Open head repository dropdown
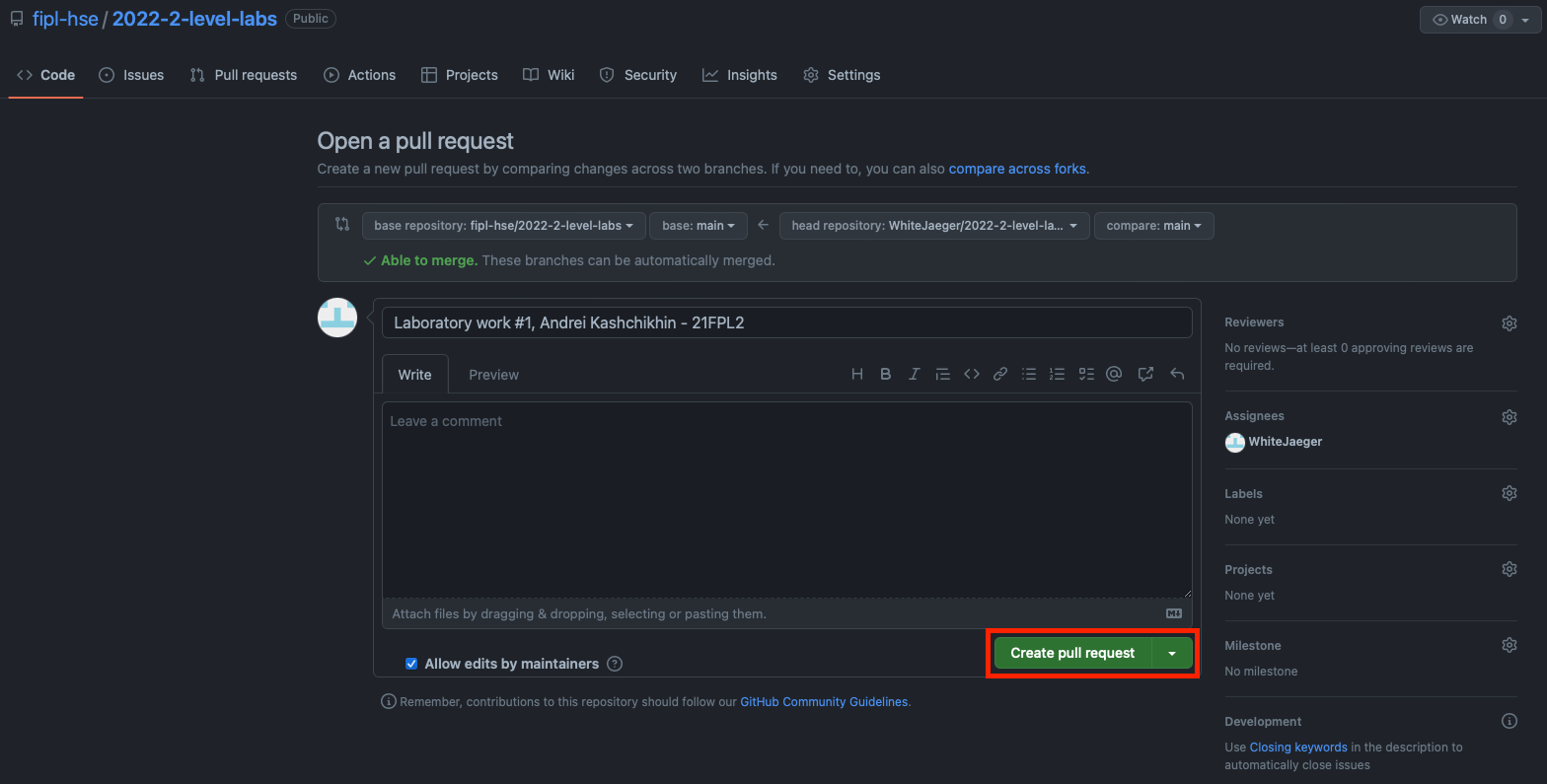This screenshot has height=784, width=1547. [x=934, y=226]
